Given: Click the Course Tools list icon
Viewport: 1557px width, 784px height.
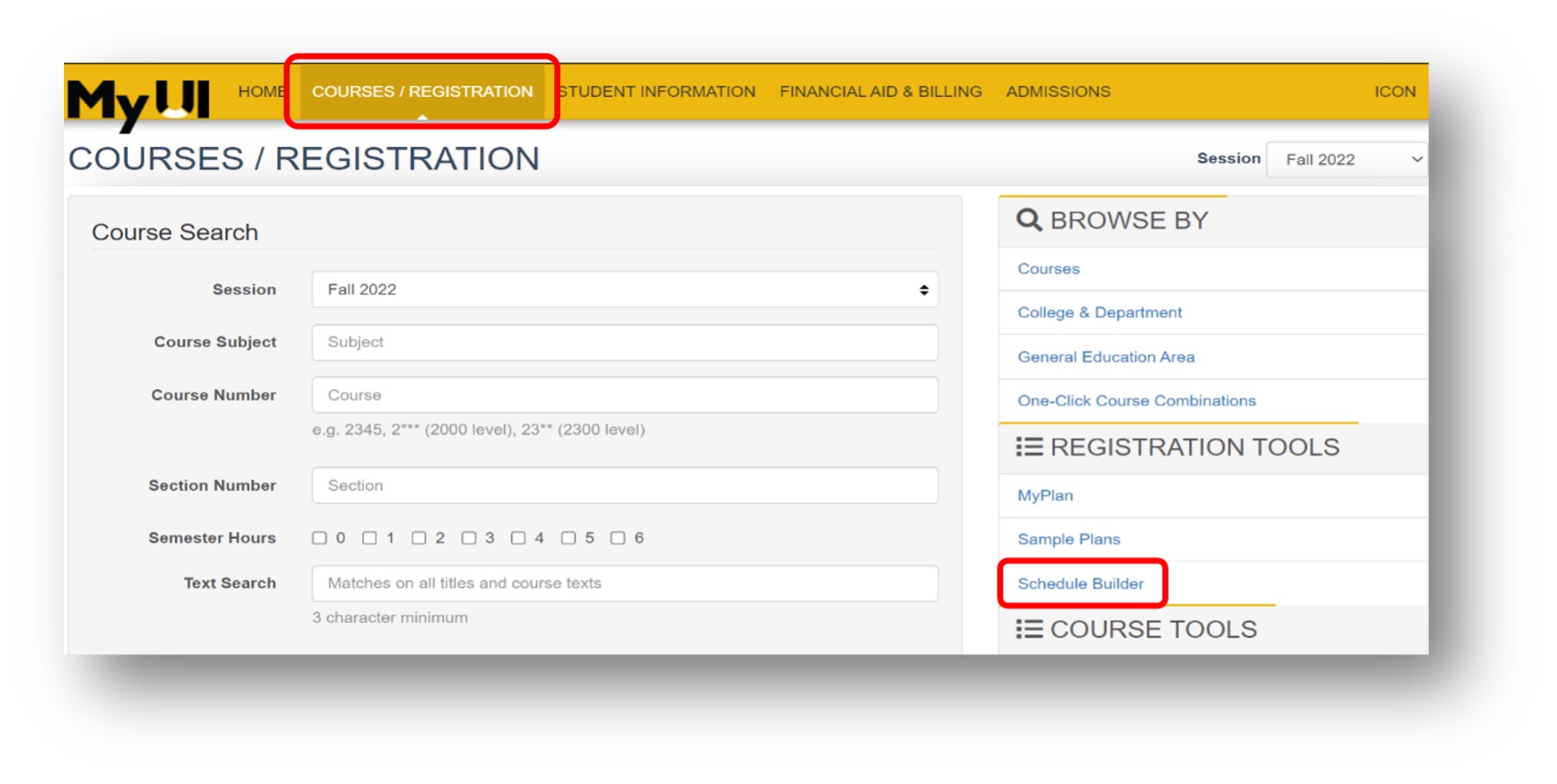Looking at the screenshot, I should 1029,629.
